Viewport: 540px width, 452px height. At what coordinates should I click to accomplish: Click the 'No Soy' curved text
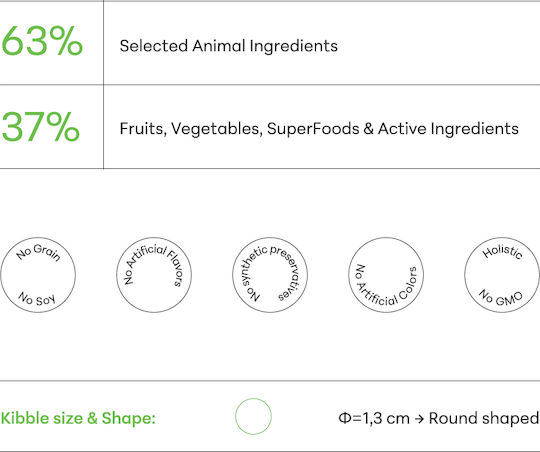coord(37,299)
